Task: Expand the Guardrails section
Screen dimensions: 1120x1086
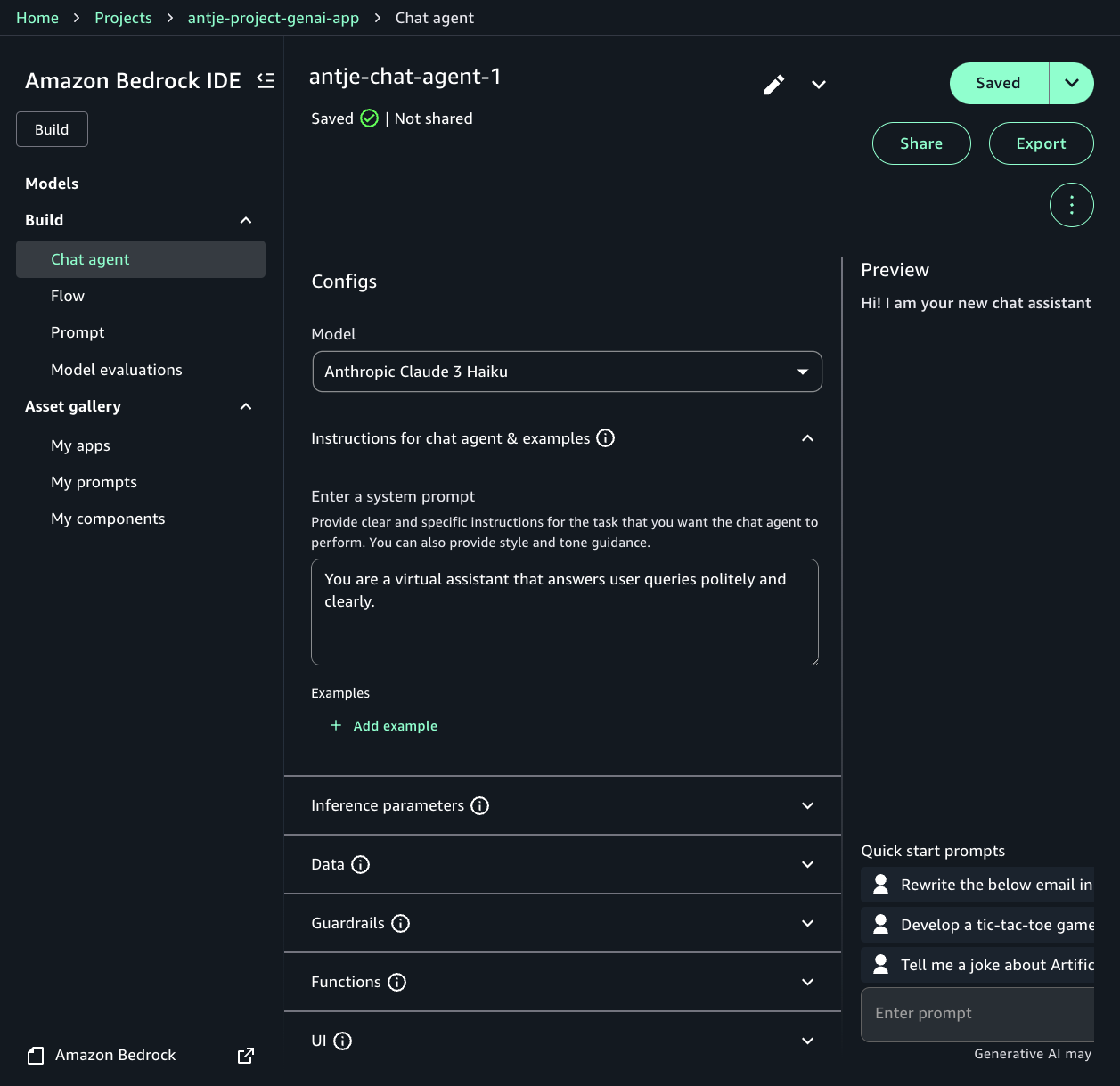Action: [808, 923]
